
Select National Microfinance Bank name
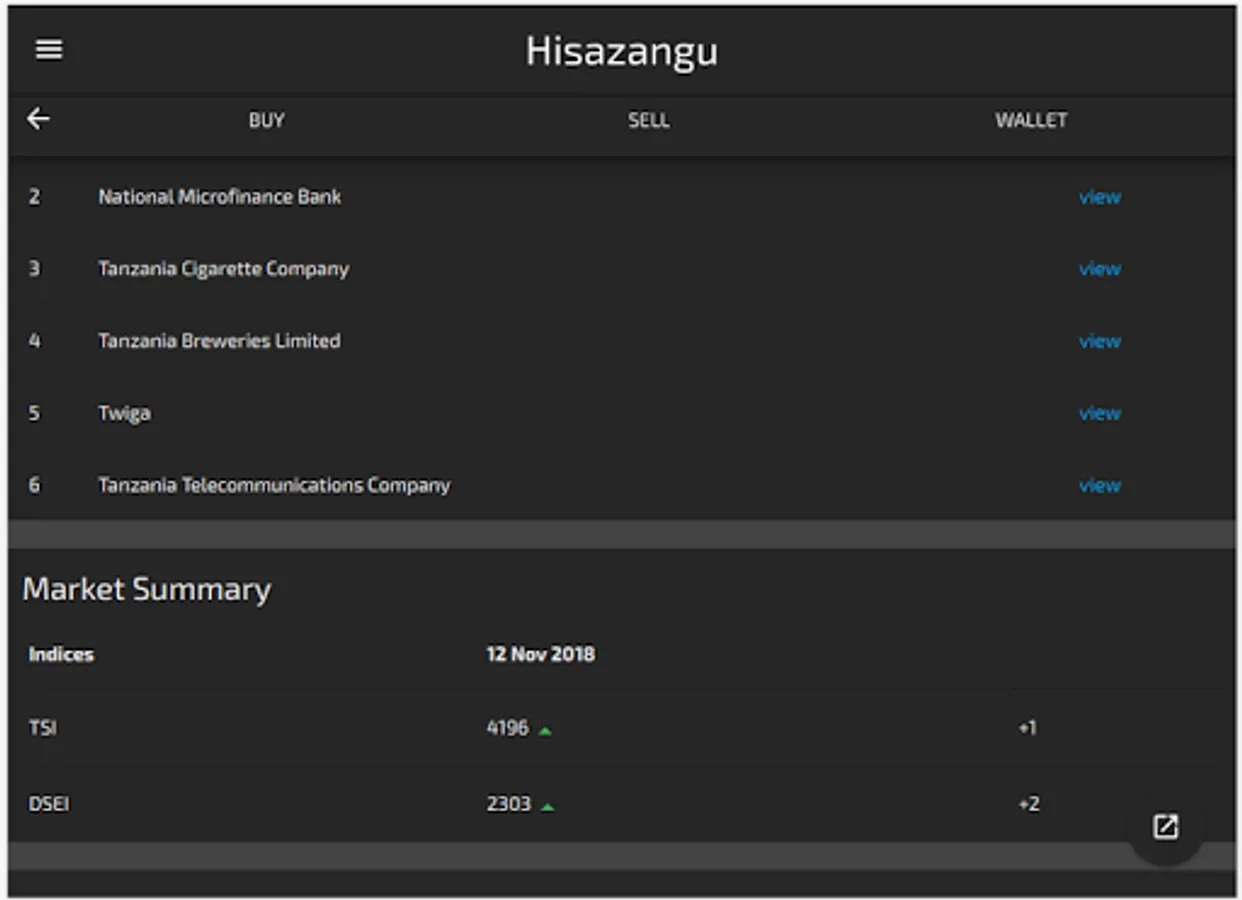tap(219, 197)
